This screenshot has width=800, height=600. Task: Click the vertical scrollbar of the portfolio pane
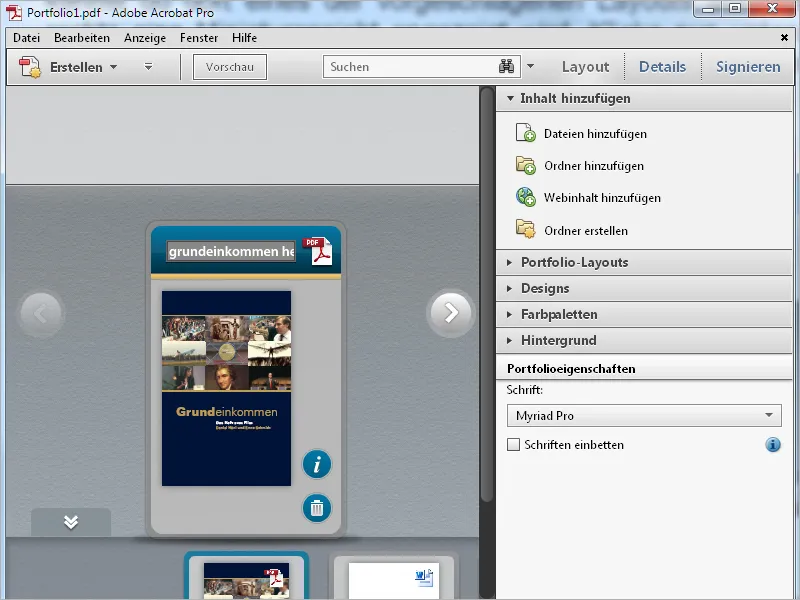[x=487, y=296]
